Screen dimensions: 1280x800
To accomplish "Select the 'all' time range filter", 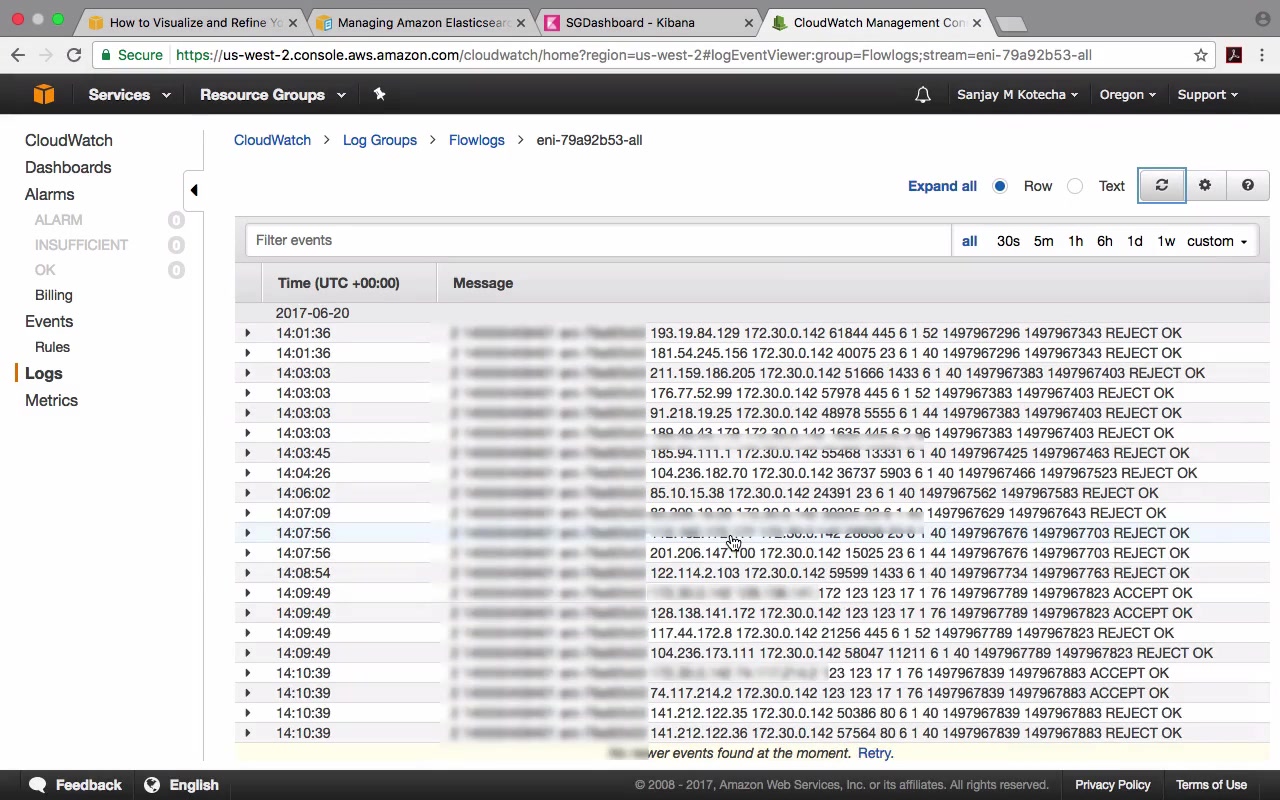I will (x=969, y=241).
